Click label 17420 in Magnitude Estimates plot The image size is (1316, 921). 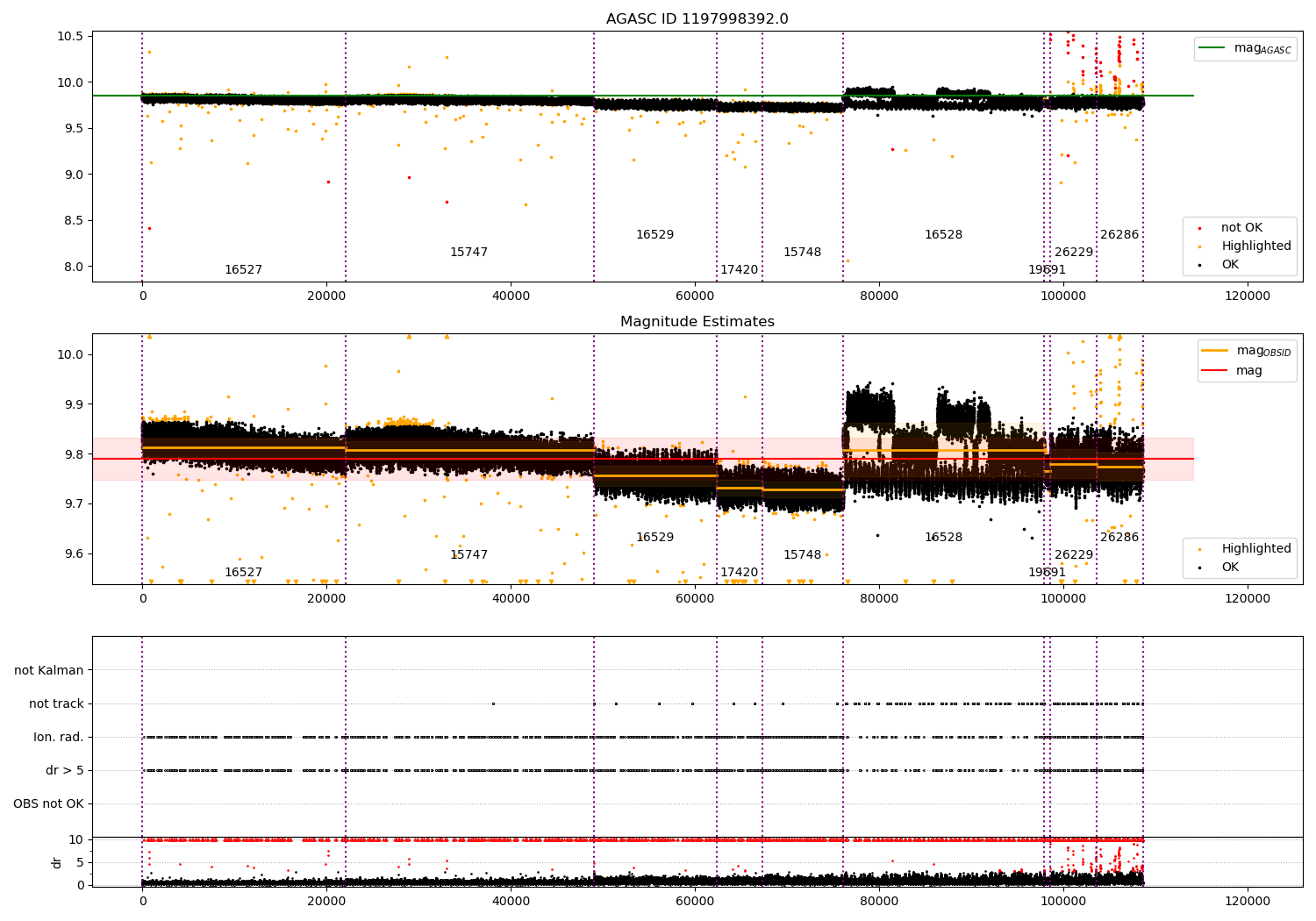click(x=739, y=573)
